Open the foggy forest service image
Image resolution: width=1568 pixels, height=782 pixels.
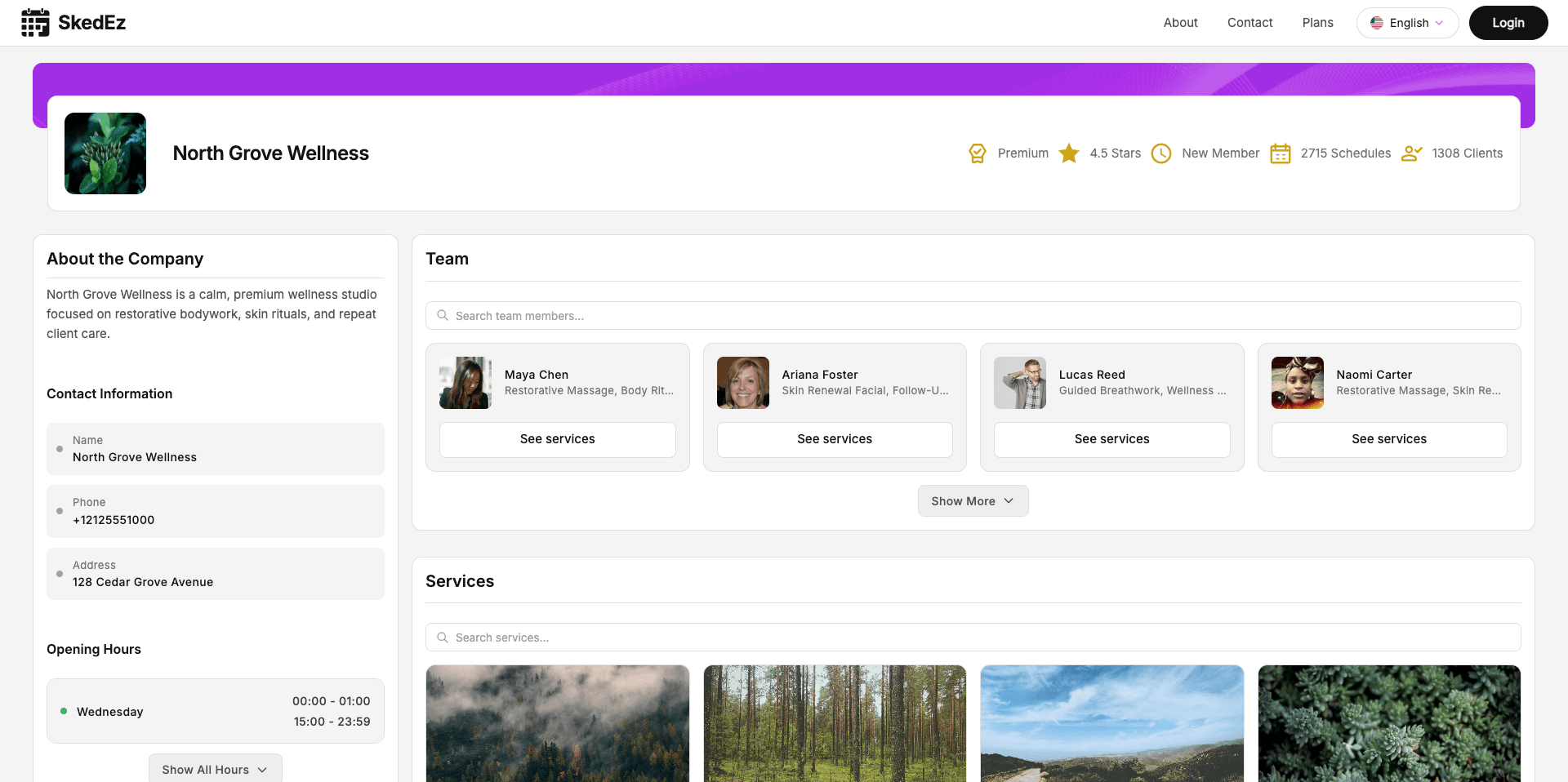(x=558, y=723)
